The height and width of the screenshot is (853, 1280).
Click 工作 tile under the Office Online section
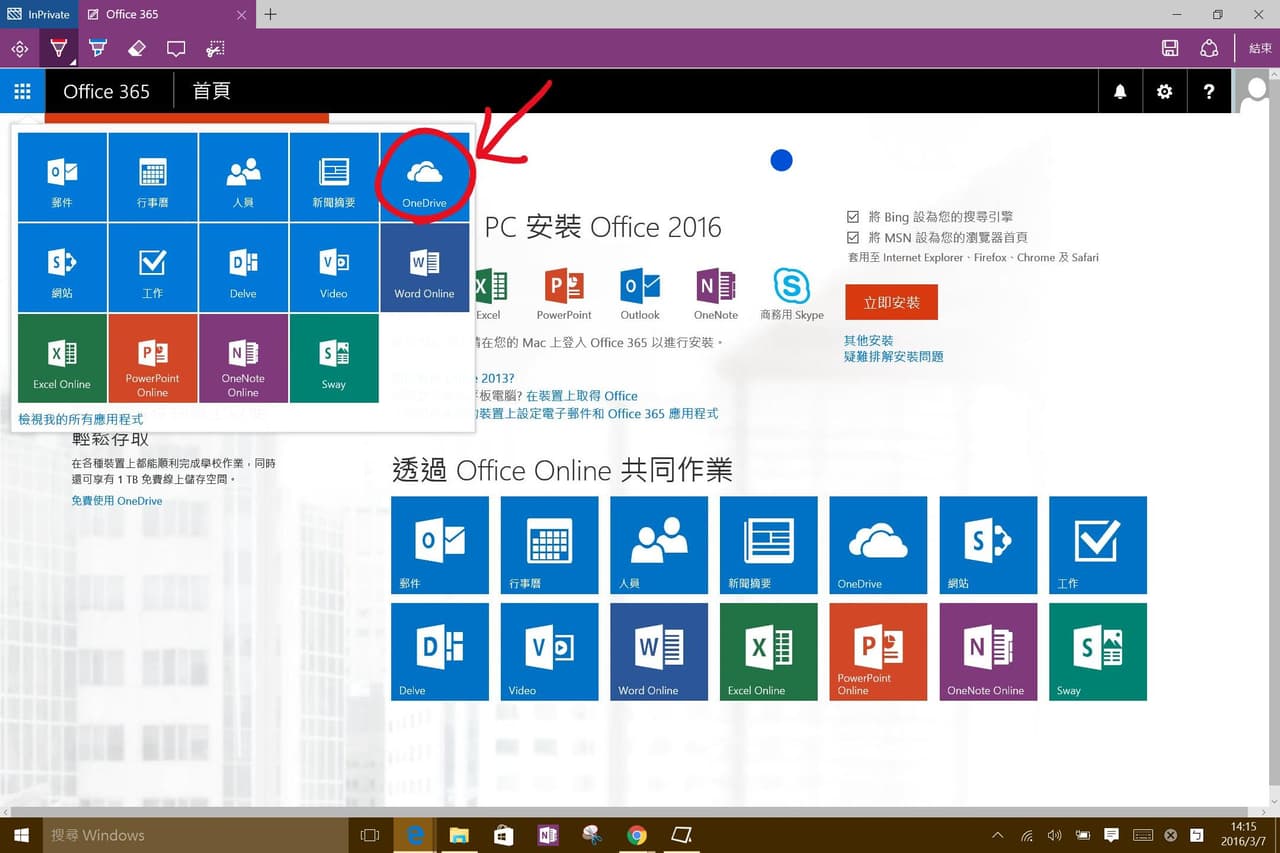point(1098,545)
